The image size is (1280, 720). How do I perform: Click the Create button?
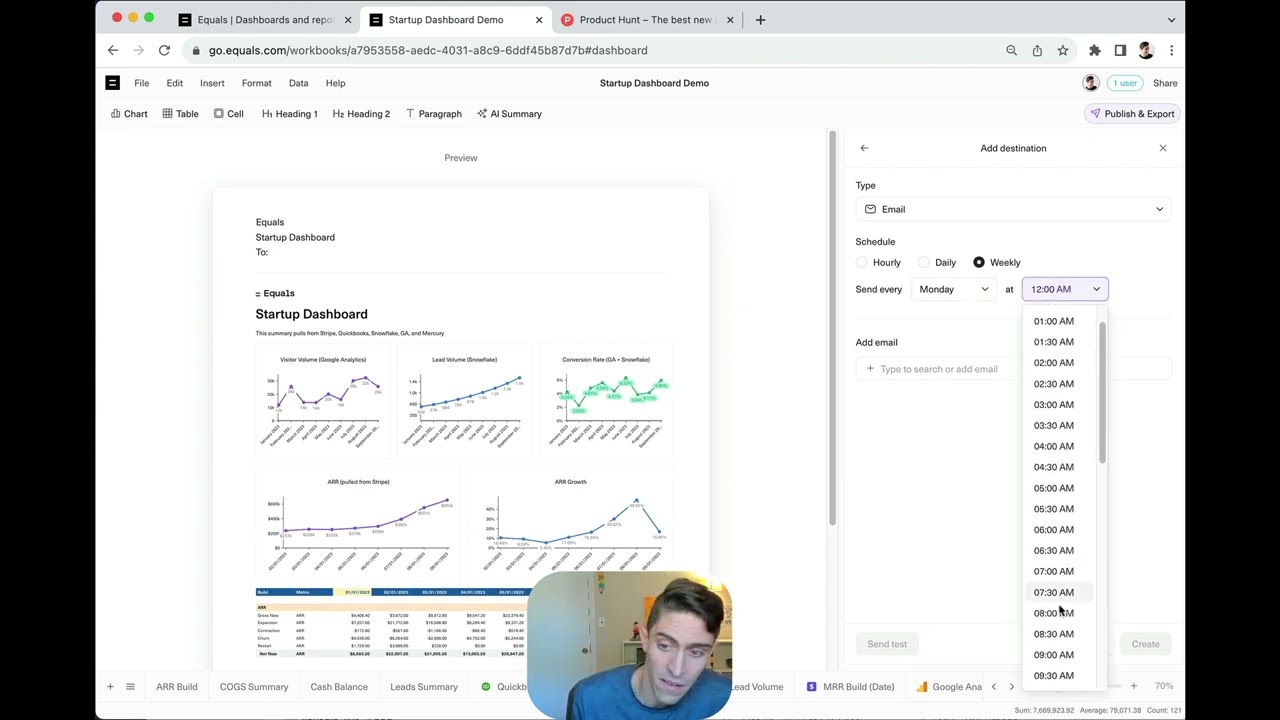click(x=1146, y=644)
